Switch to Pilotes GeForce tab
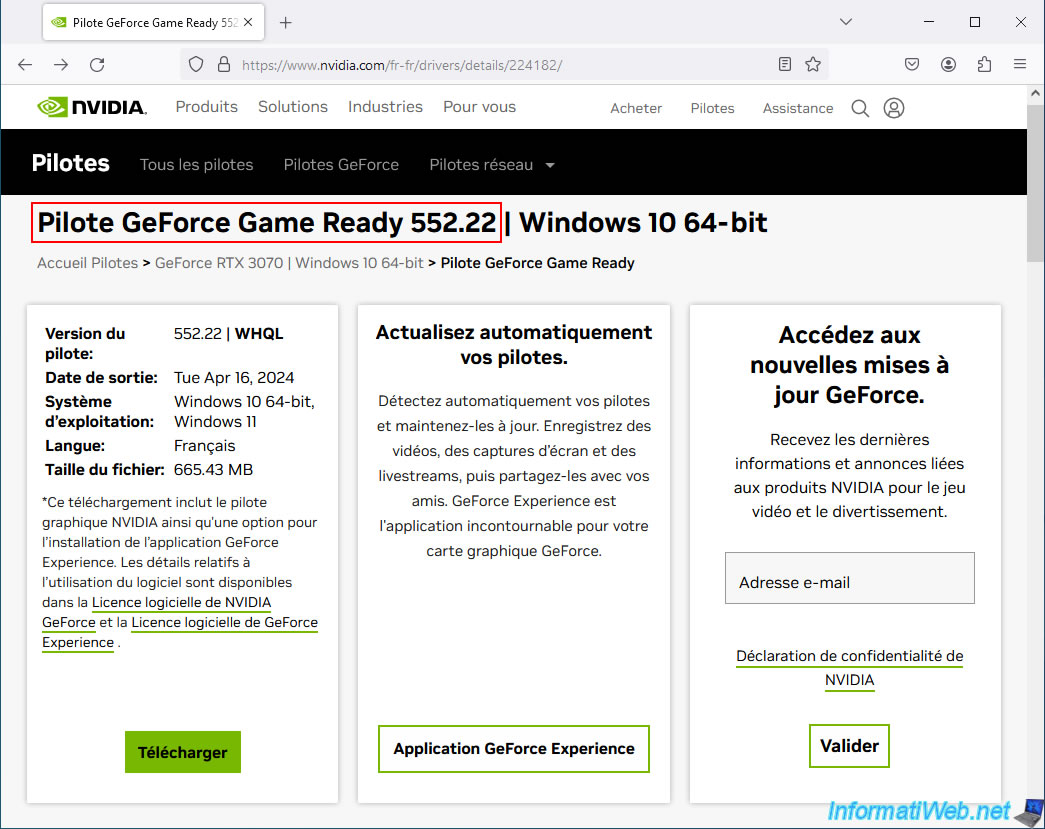Viewport: 1045px width, 829px height. coord(341,165)
